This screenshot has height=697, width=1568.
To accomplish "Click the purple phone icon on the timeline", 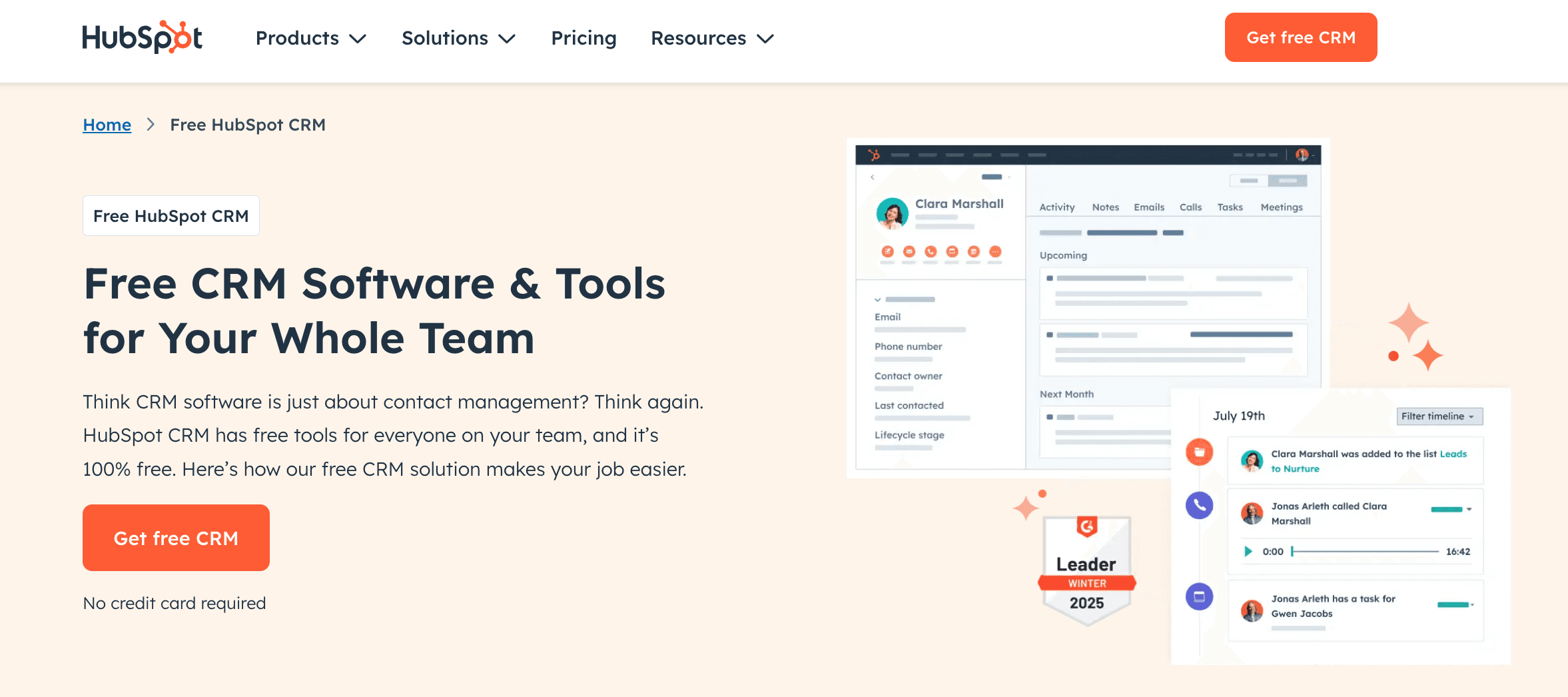I will point(1199,505).
